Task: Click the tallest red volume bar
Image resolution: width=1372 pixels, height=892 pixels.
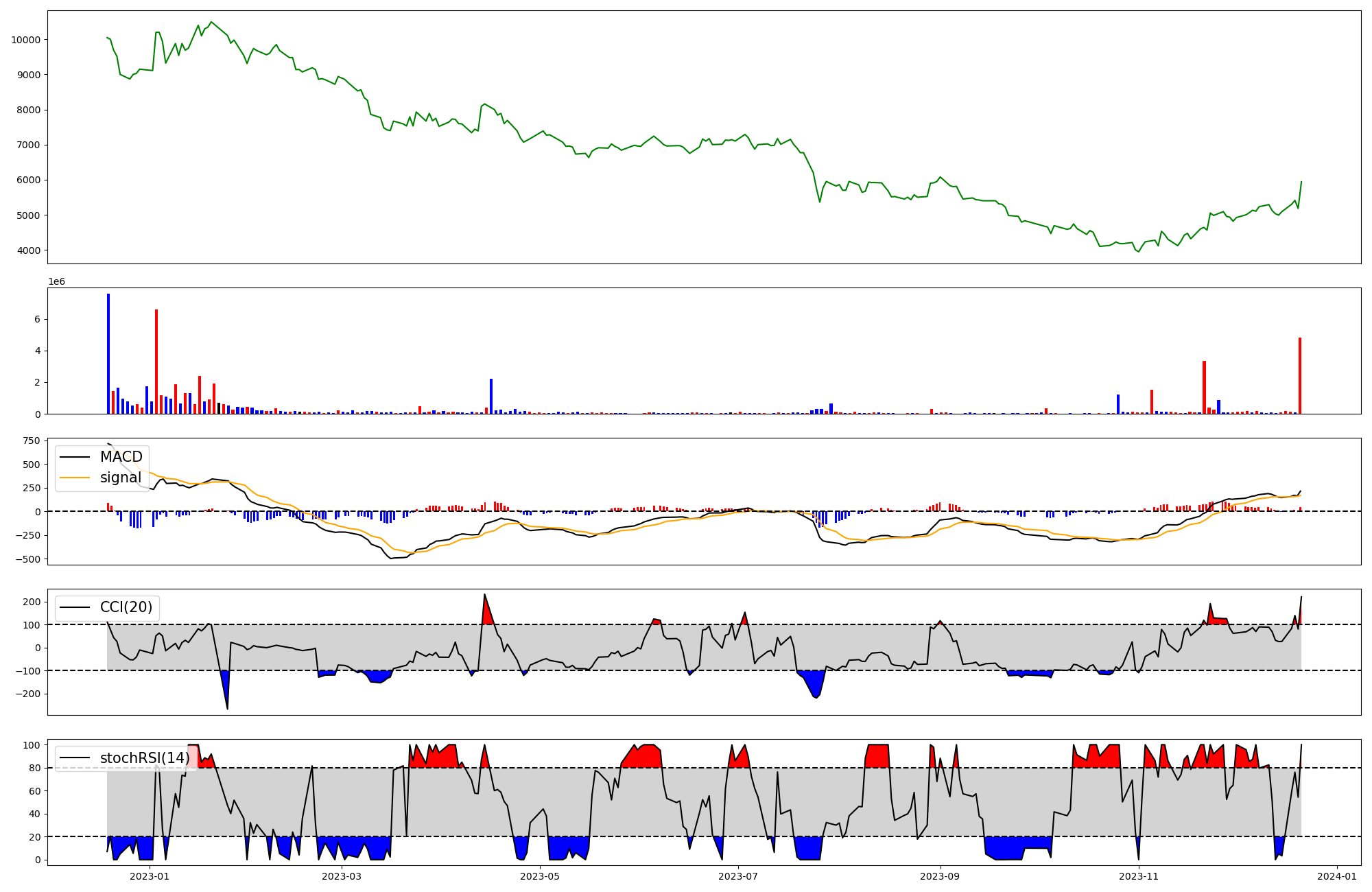Action: point(156,362)
